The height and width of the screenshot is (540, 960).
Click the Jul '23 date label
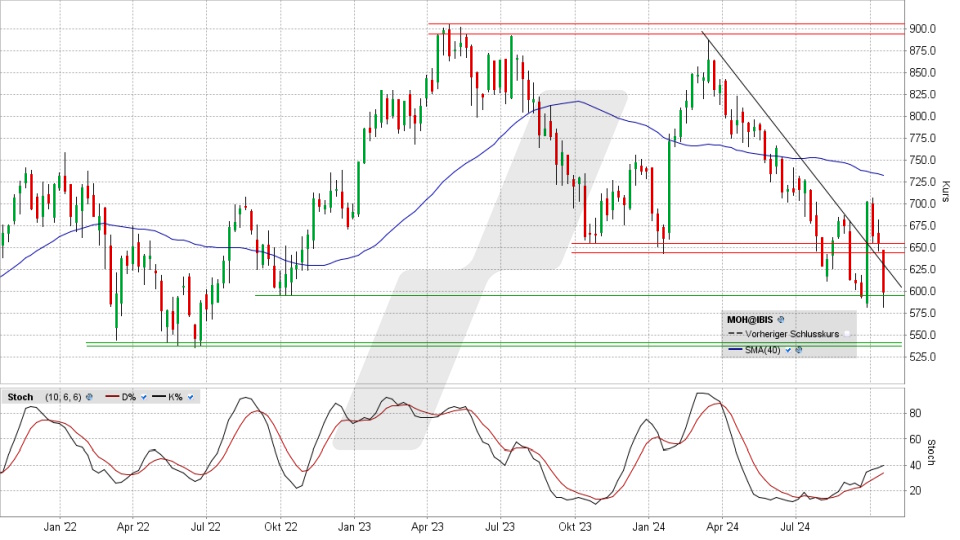coord(500,527)
